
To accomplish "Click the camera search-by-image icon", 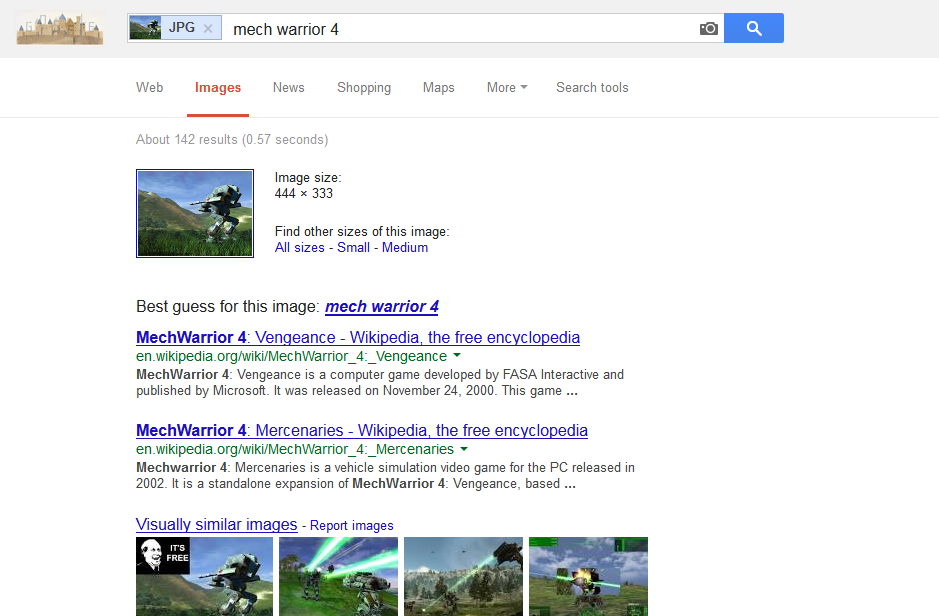I will (x=709, y=29).
